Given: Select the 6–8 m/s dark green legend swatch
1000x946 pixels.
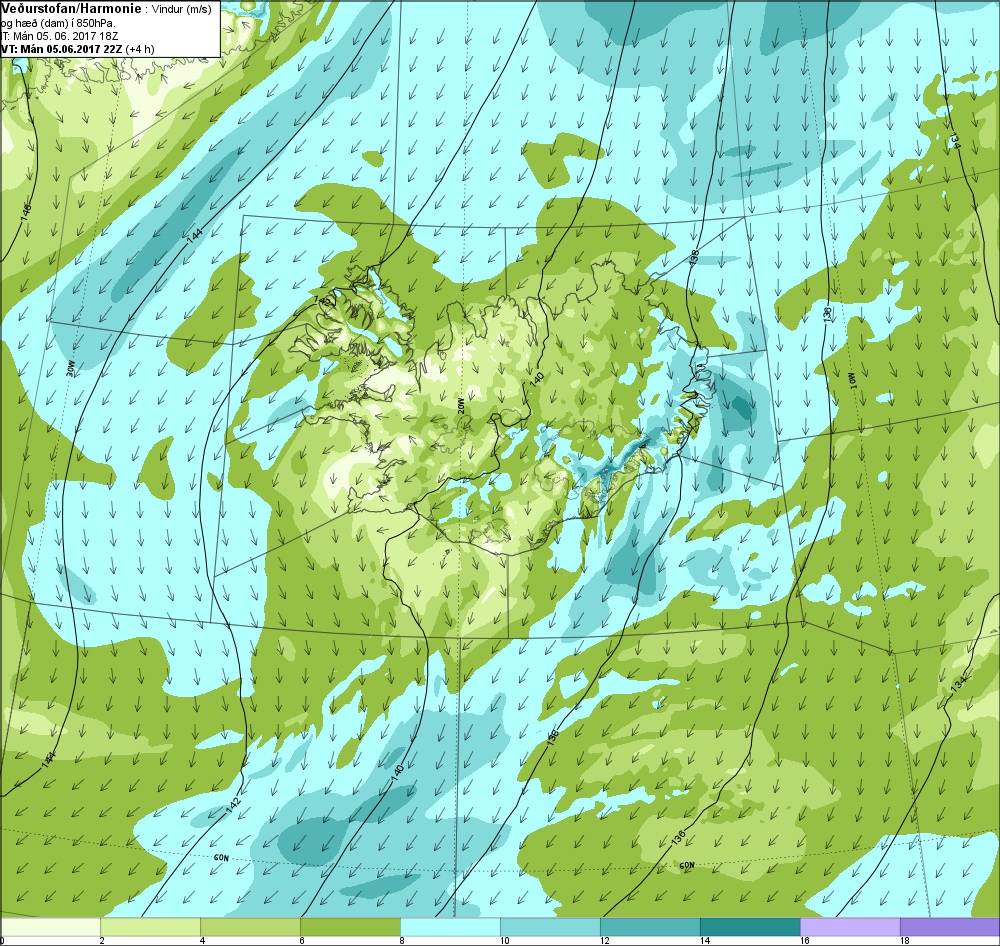Looking at the screenshot, I should coord(350,926).
